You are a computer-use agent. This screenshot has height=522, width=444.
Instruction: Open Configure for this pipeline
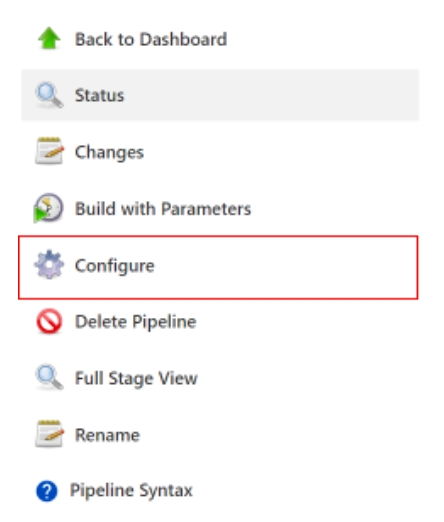point(115,266)
